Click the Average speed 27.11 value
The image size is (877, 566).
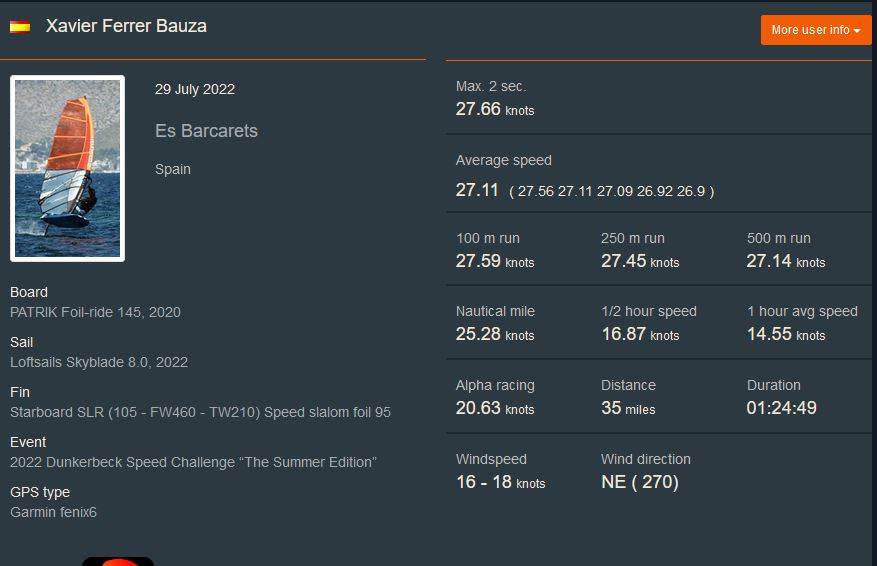pyautogui.click(x=477, y=190)
